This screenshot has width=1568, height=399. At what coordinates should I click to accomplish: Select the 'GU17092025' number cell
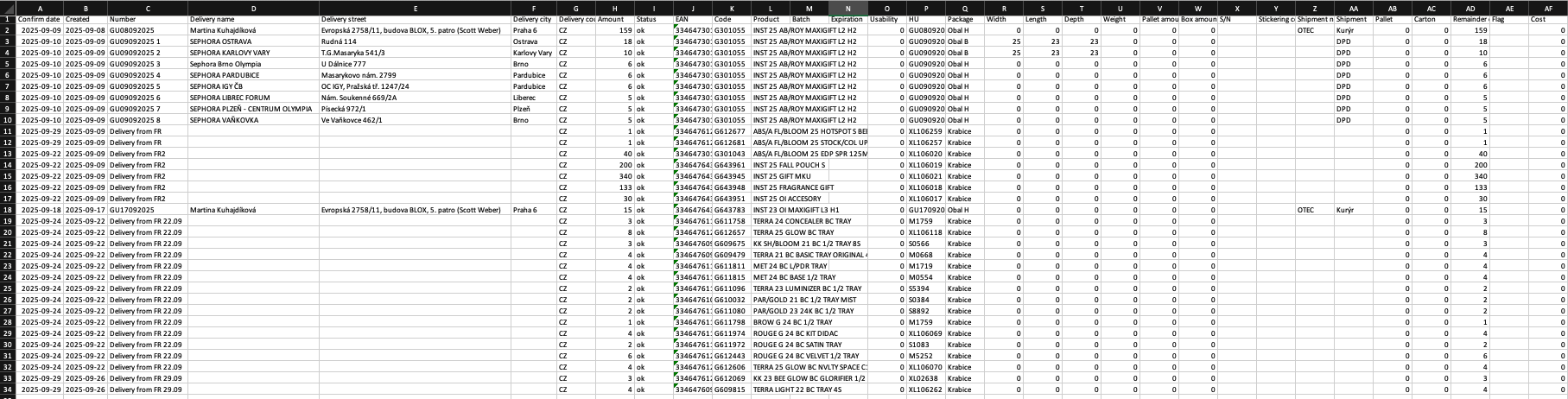click(x=147, y=210)
